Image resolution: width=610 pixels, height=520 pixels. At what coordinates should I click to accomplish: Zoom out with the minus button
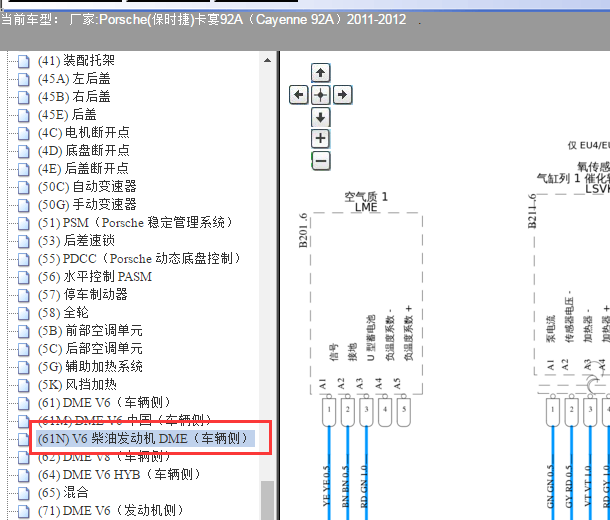point(321,161)
